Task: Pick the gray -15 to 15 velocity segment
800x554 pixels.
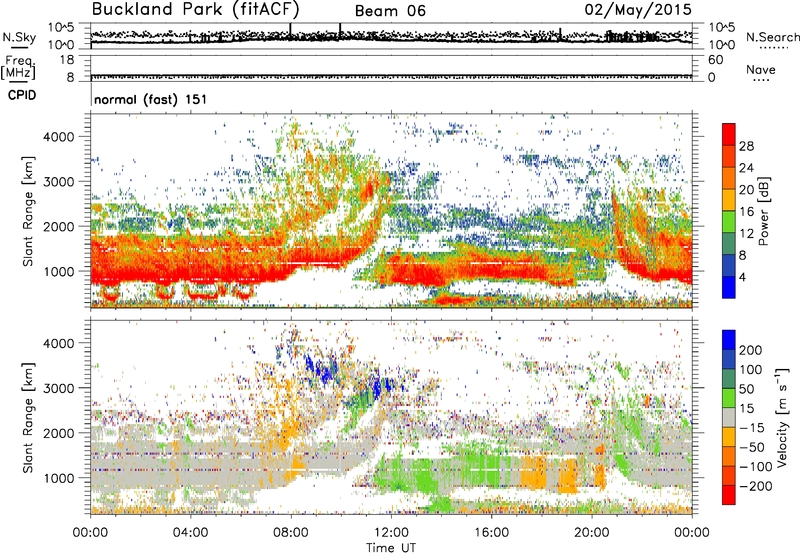Action: (729, 417)
